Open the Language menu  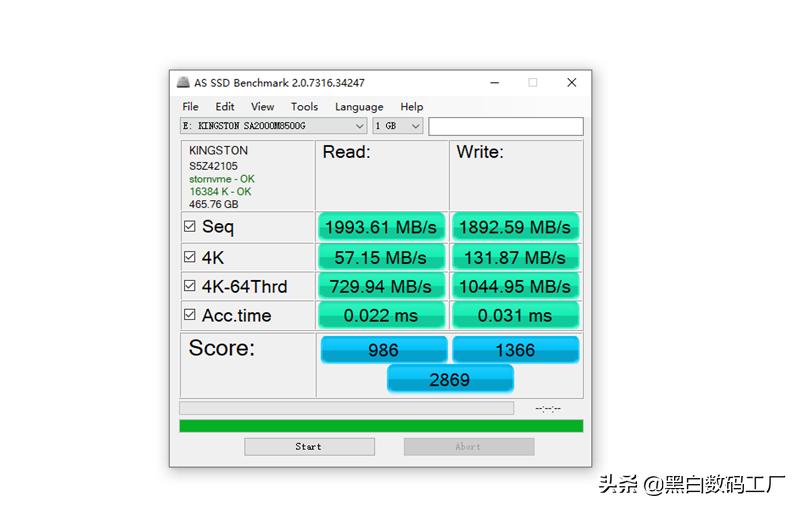click(x=359, y=107)
